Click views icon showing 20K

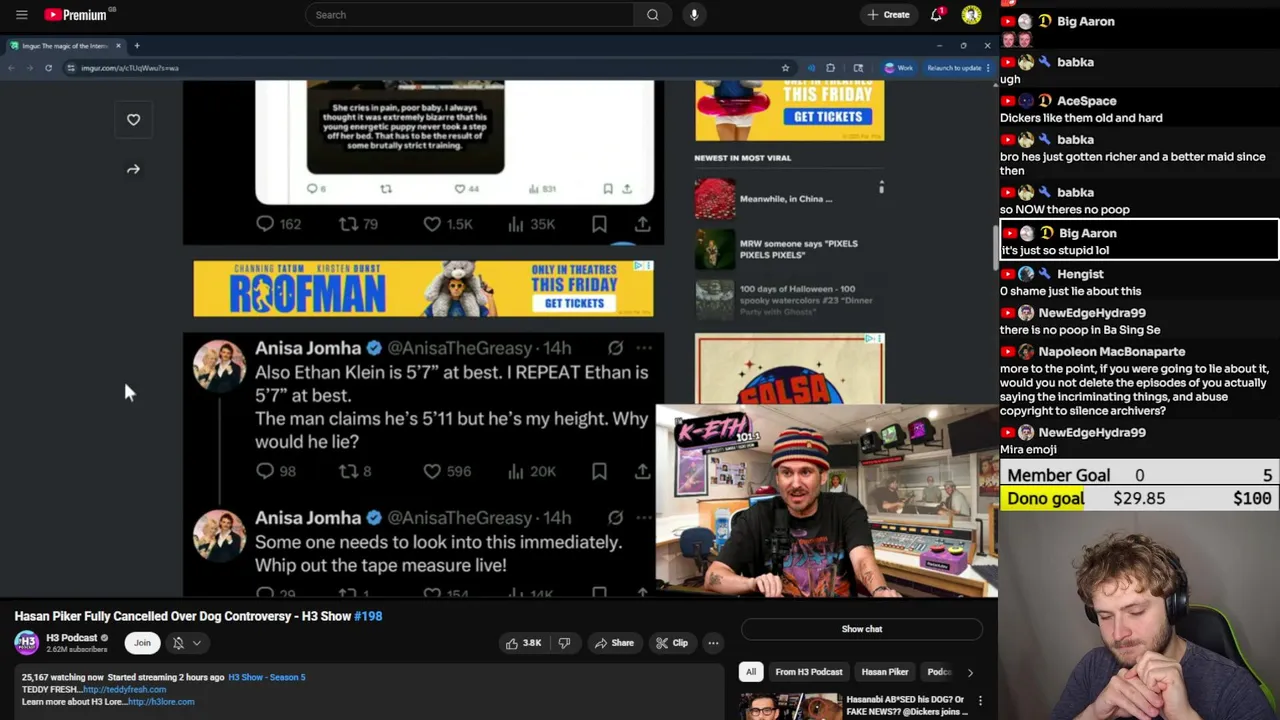516,471
